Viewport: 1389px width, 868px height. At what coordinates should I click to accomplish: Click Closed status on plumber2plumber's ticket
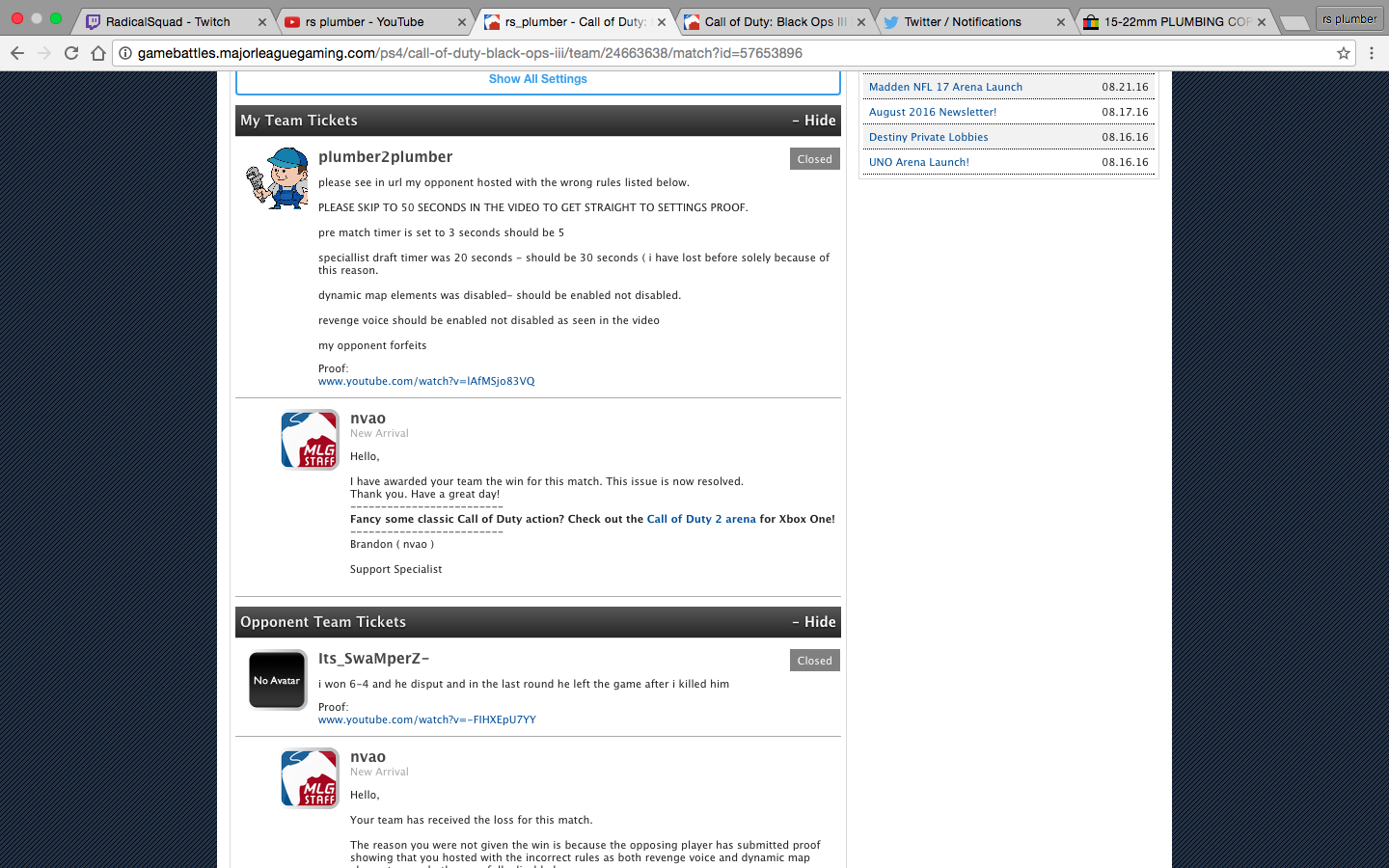point(814,159)
